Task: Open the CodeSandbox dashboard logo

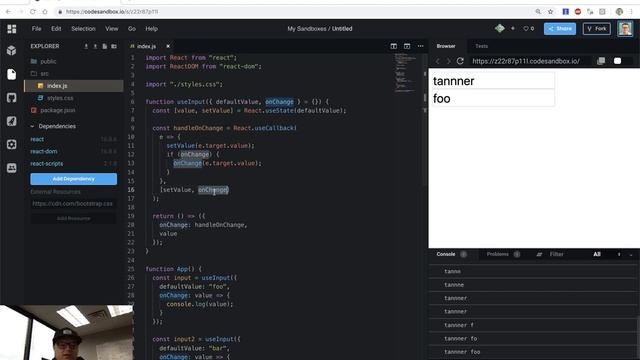Action: tap(12, 29)
